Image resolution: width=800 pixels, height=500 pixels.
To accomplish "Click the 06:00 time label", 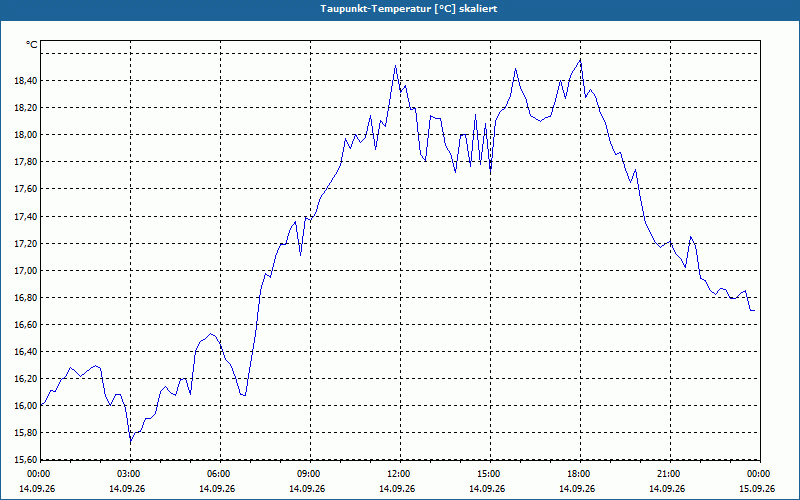I will coord(219,474).
